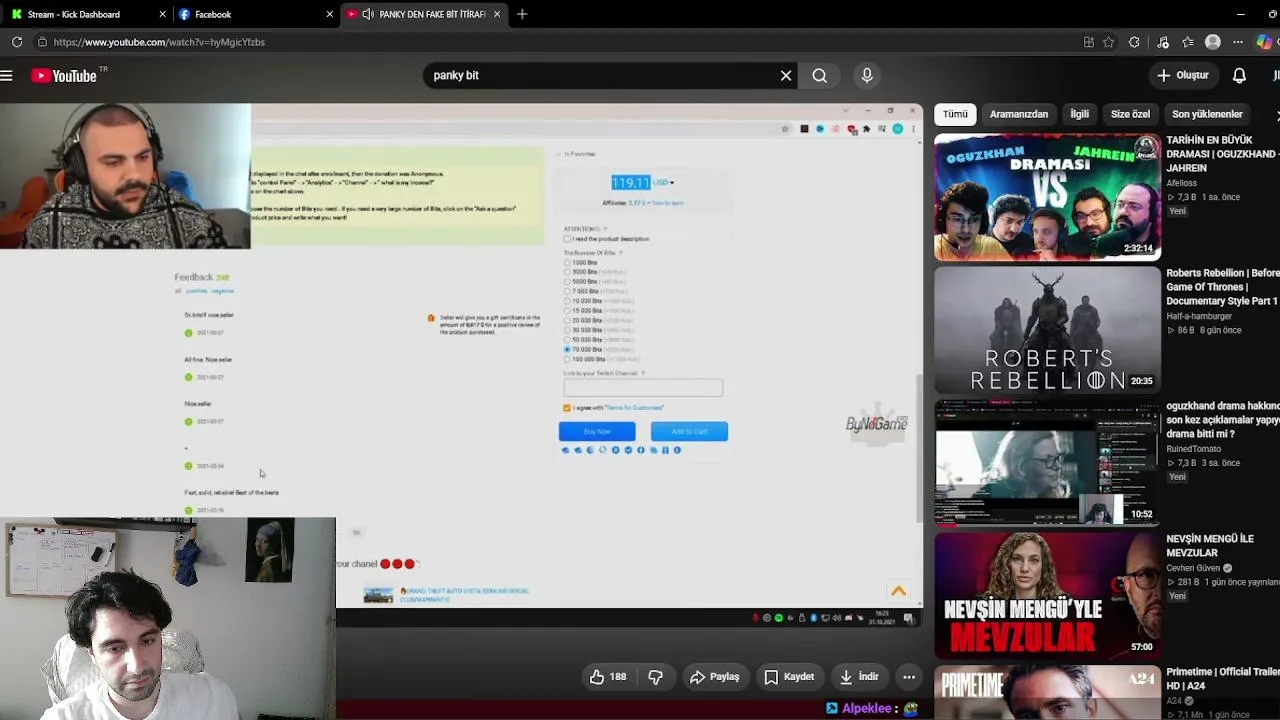Select the 10 000 Bits radio option

[567, 301]
